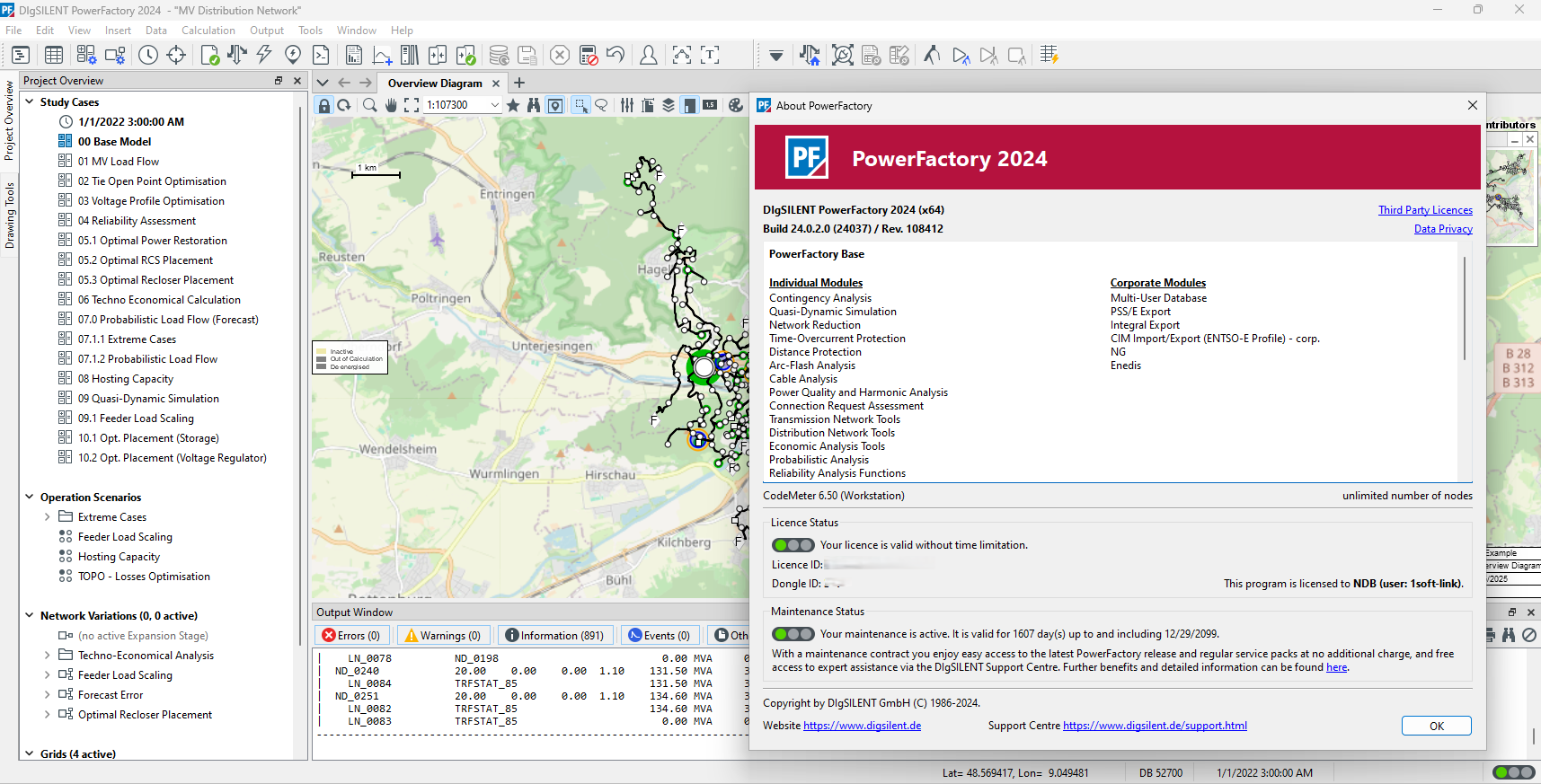
Task: Toggle the 1.5 label display button in diagram toolbar
Action: 710,105
